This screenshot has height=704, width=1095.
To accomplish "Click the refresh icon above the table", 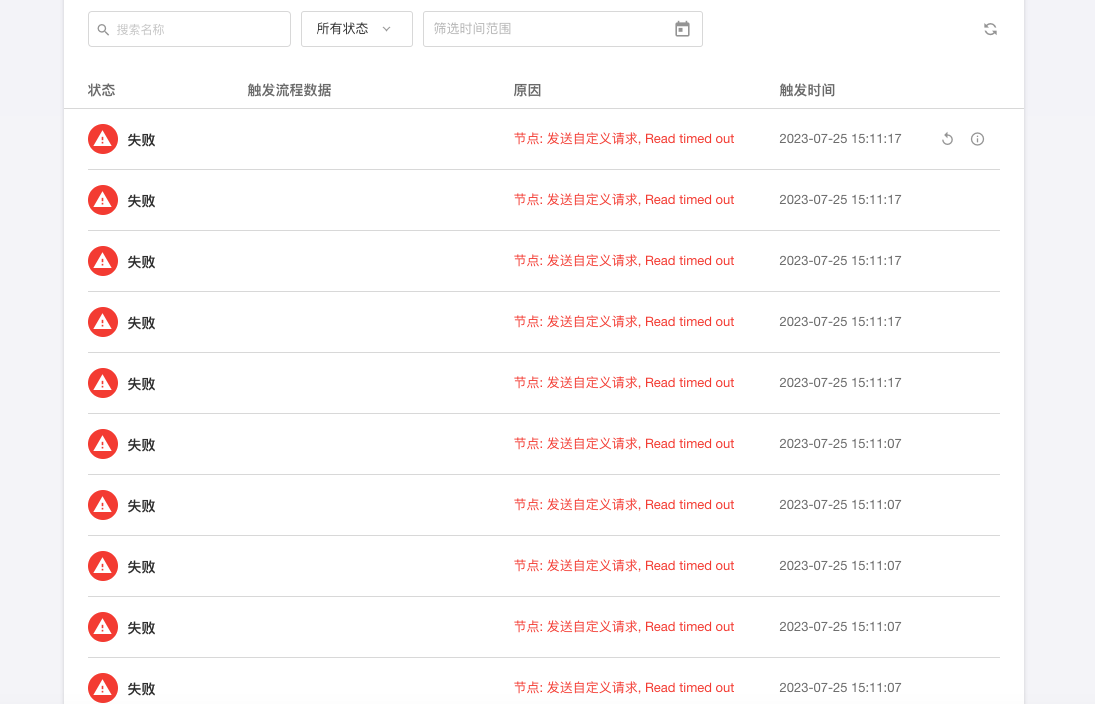I will (x=990, y=29).
